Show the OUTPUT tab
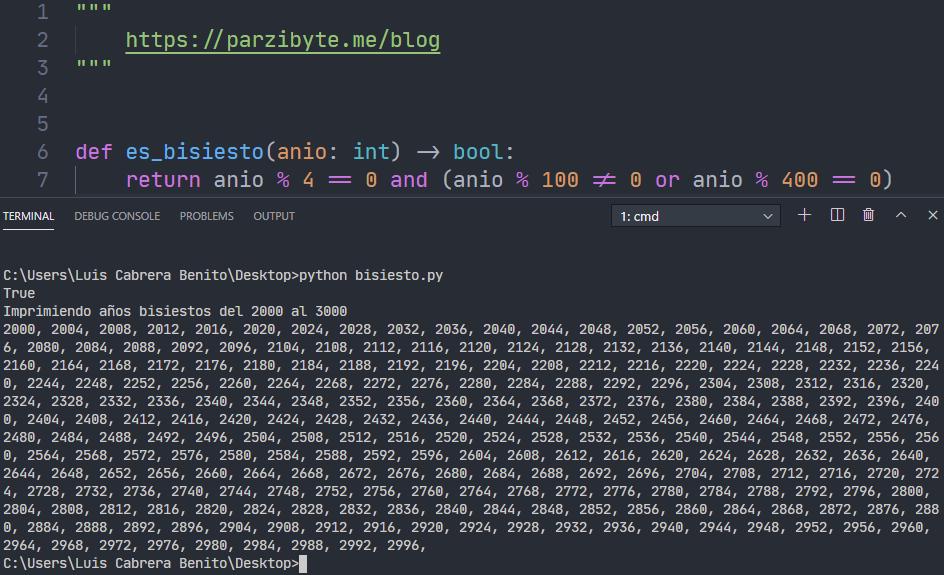This screenshot has width=944, height=575. (274, 216)
